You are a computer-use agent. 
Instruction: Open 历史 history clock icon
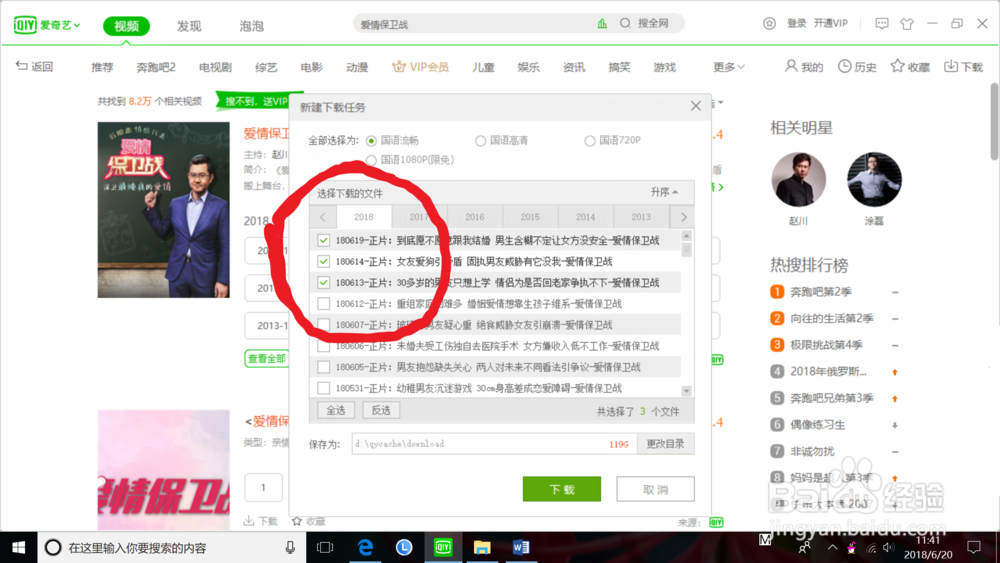click(x=844, y=66)
